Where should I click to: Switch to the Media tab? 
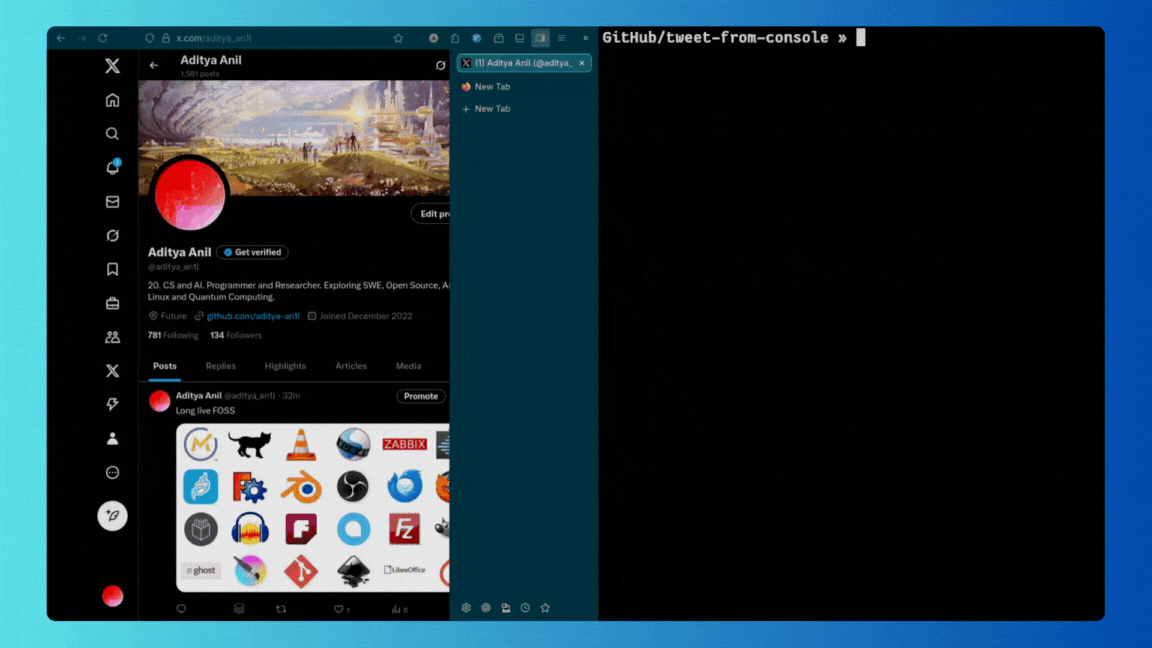pyautogui.click(x=408, y=366)
